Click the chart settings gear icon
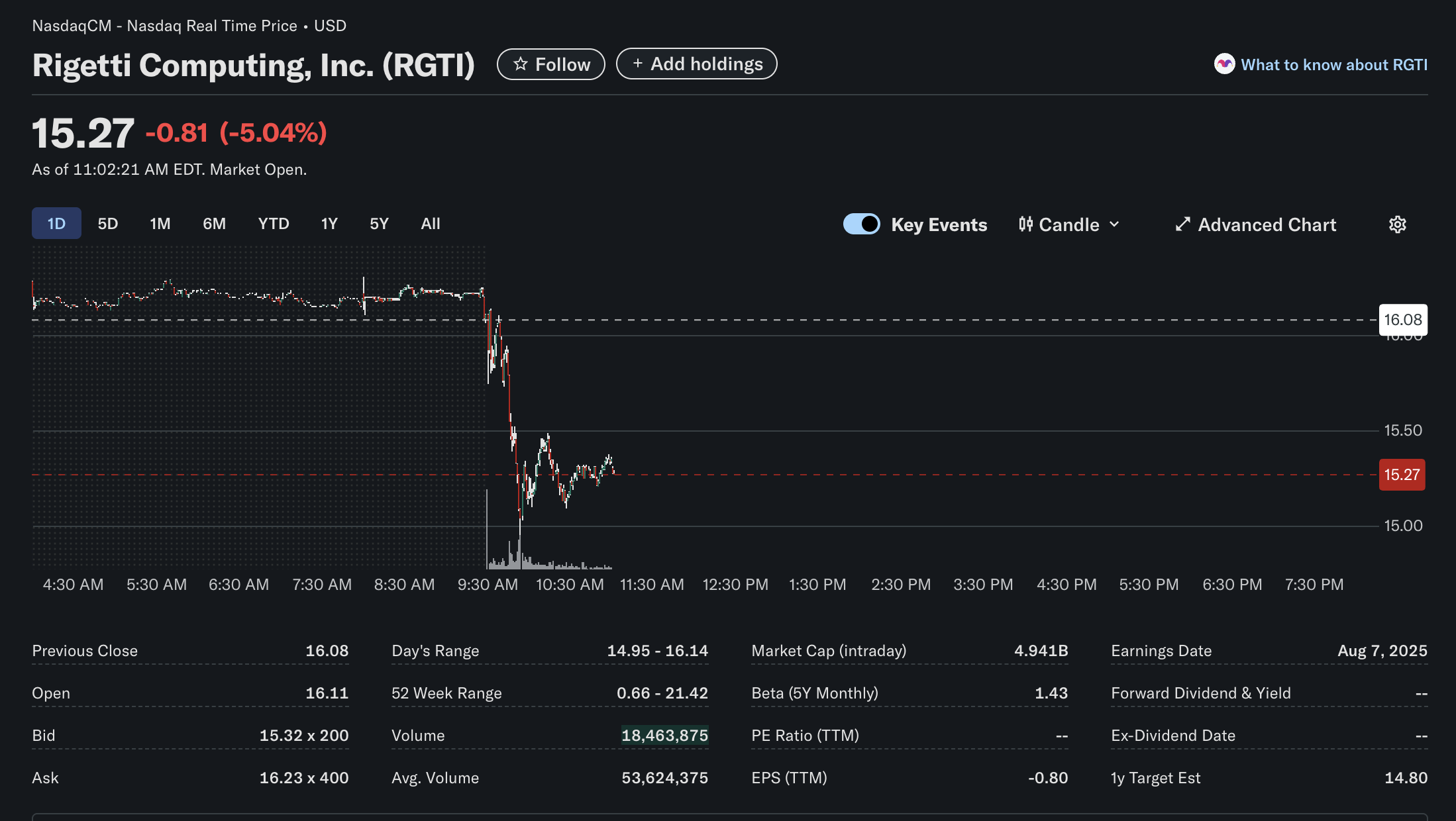This screenshot has height=821, width=1456. tap(1397, 224)
